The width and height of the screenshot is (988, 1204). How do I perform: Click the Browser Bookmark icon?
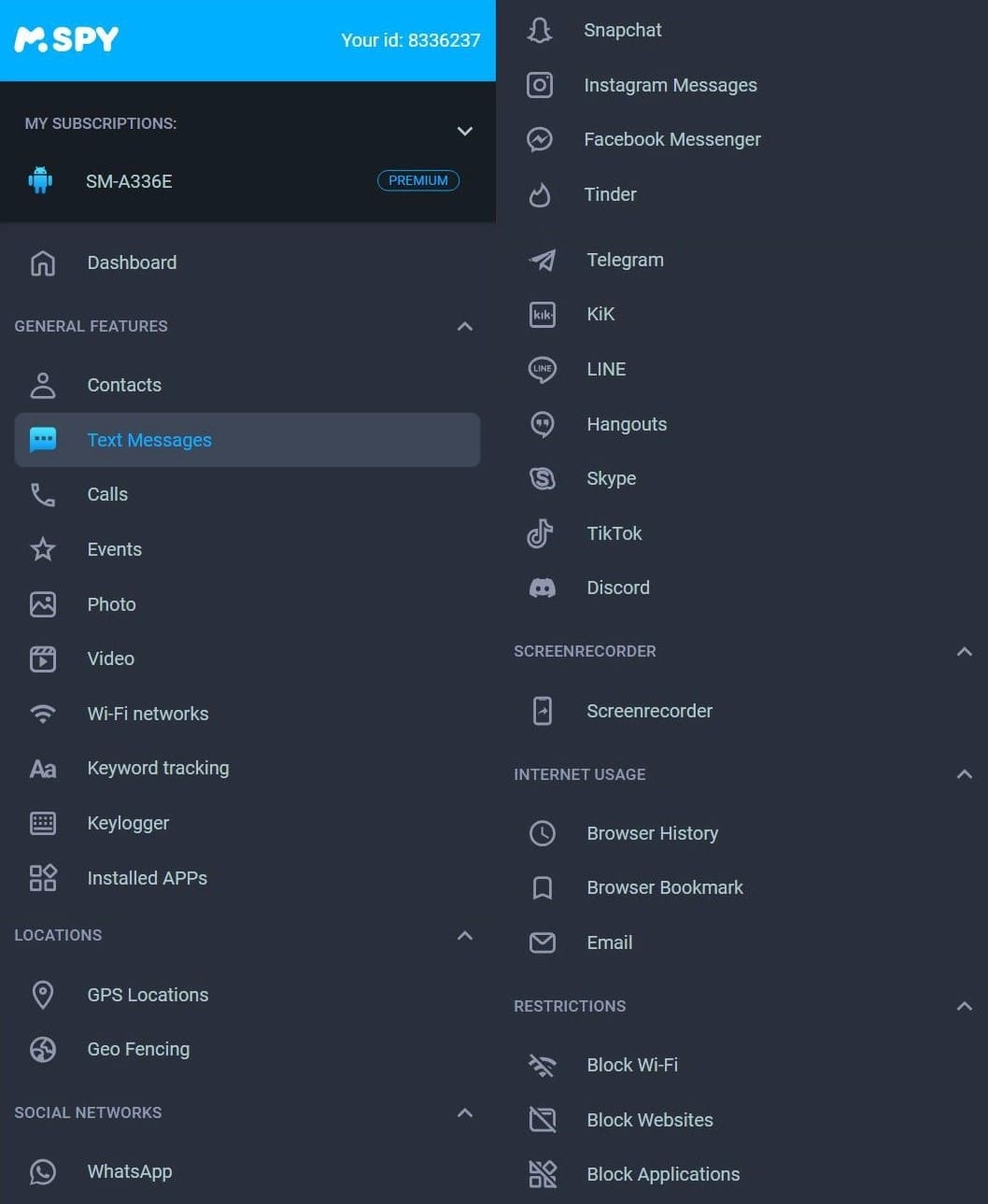click(x=543, y=887)
